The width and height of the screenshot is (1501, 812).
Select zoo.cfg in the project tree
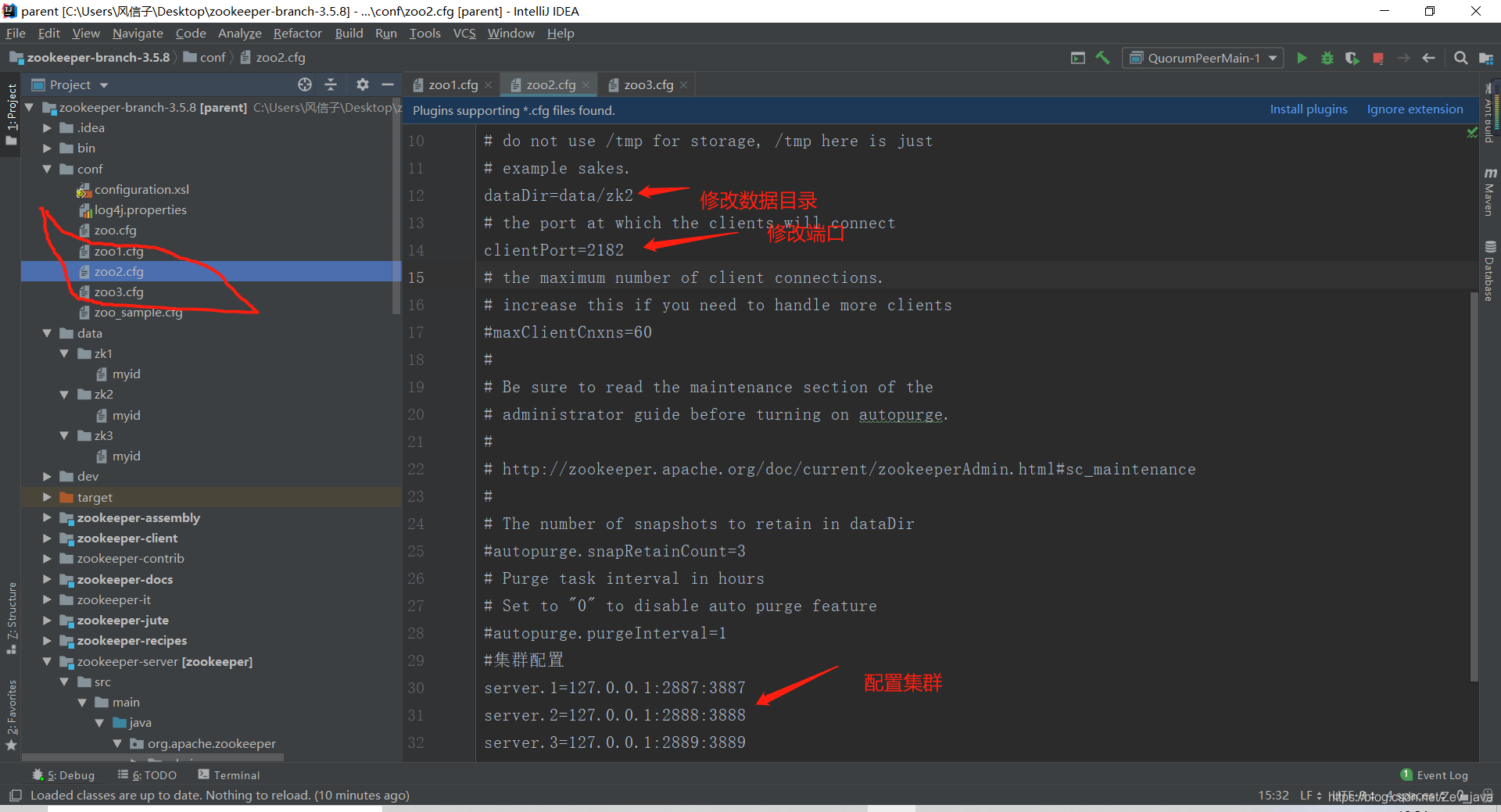(x=115, y=231)
